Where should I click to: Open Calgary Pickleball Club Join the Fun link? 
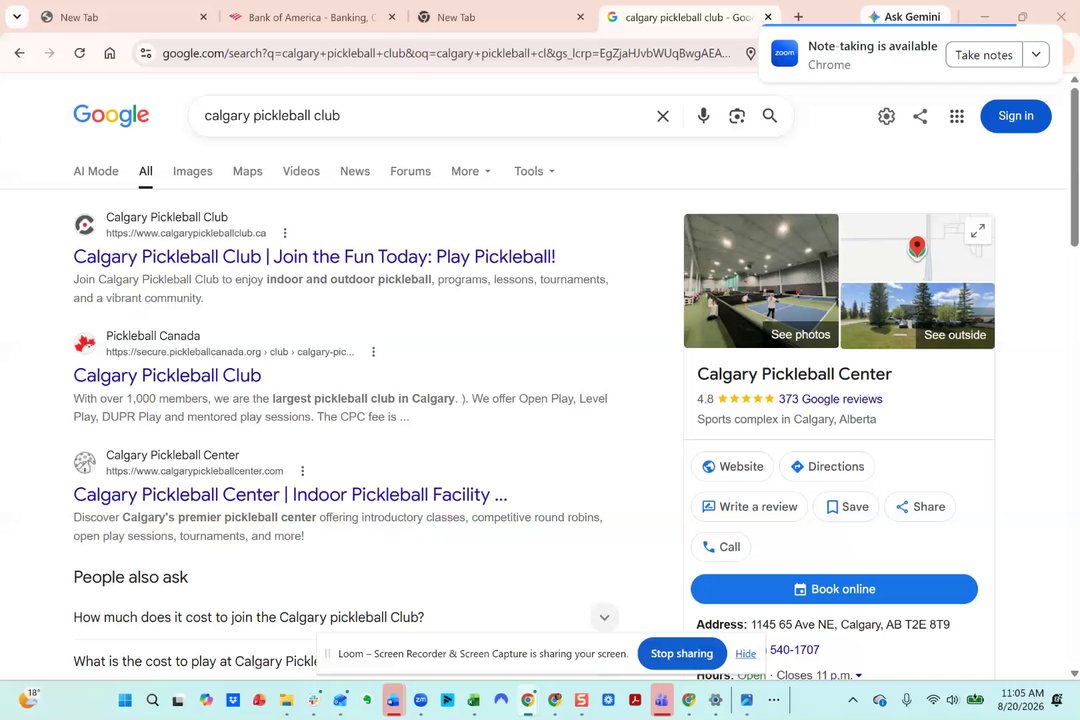[314, 256]
